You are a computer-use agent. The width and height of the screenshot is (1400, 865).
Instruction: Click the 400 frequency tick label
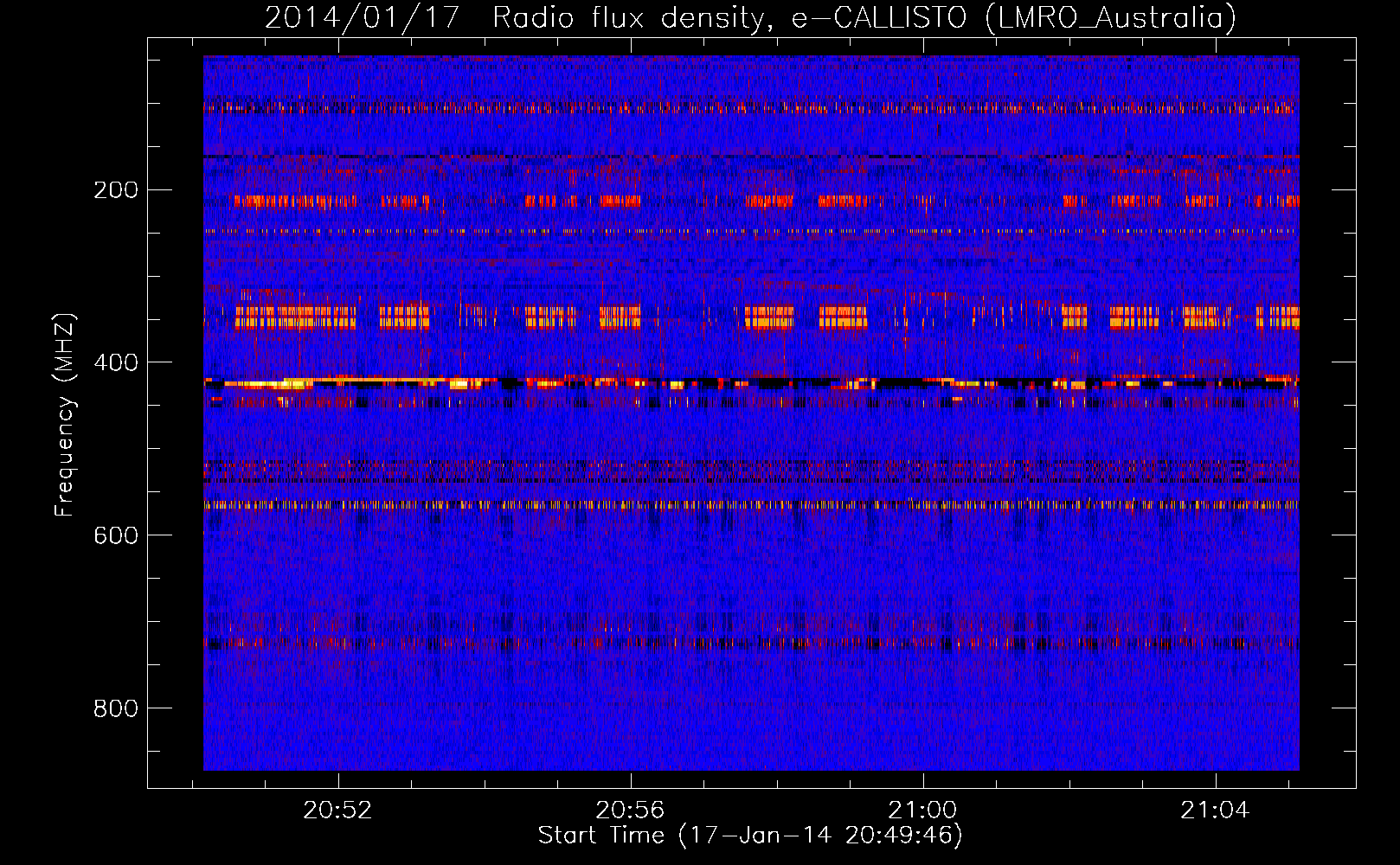(x=116, y=362)
